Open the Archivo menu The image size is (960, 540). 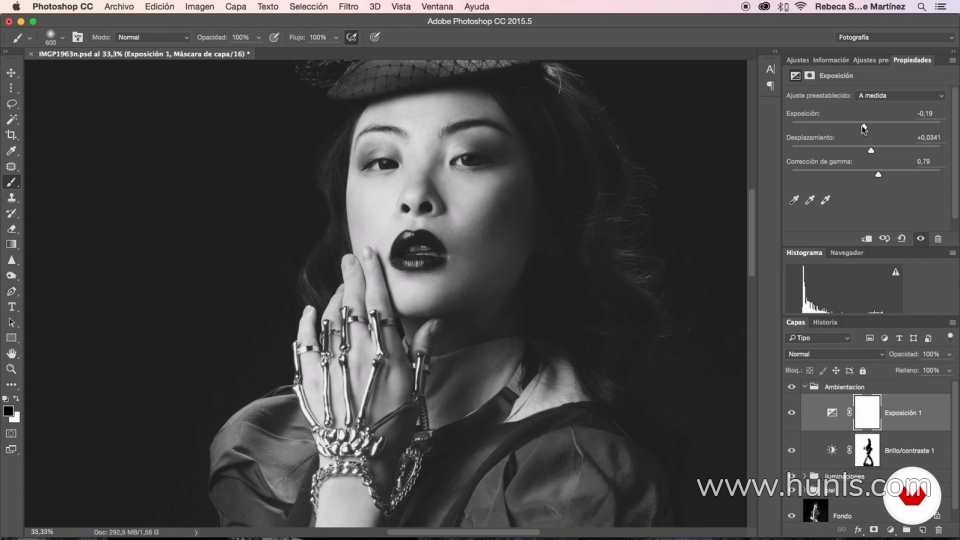click(x=119, y=7)
